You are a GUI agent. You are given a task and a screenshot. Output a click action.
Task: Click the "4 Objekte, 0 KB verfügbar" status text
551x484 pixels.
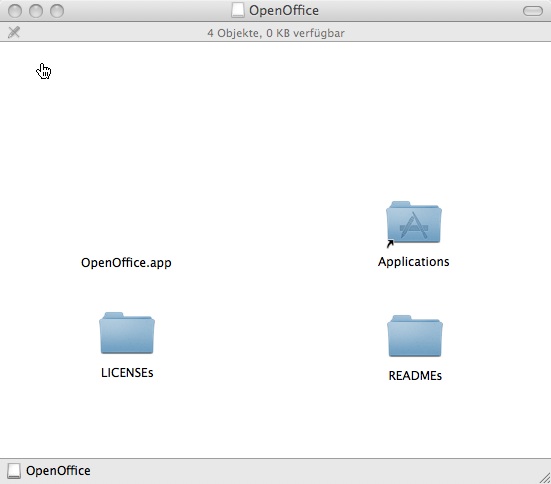[x=276, y=33]
